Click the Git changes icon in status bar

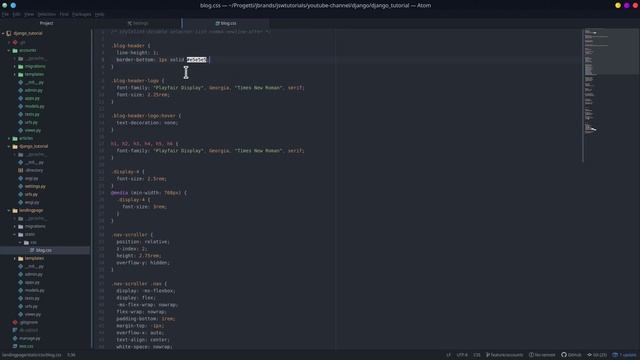(x=589, y=355)
